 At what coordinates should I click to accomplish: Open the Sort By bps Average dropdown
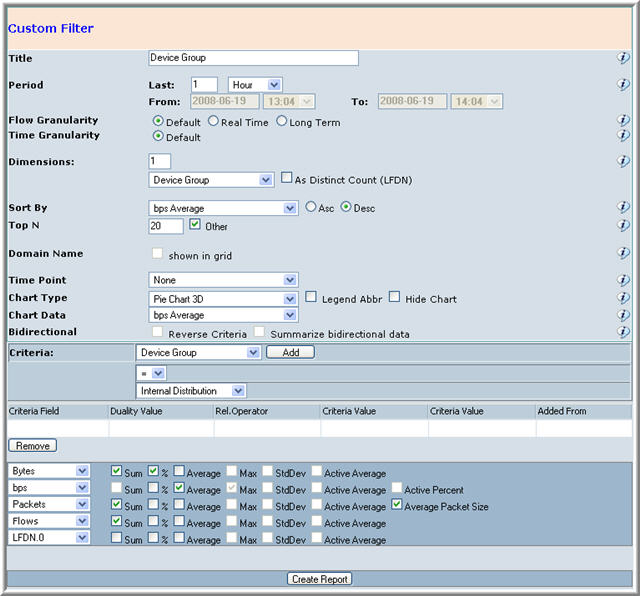(x=223, y=208)
